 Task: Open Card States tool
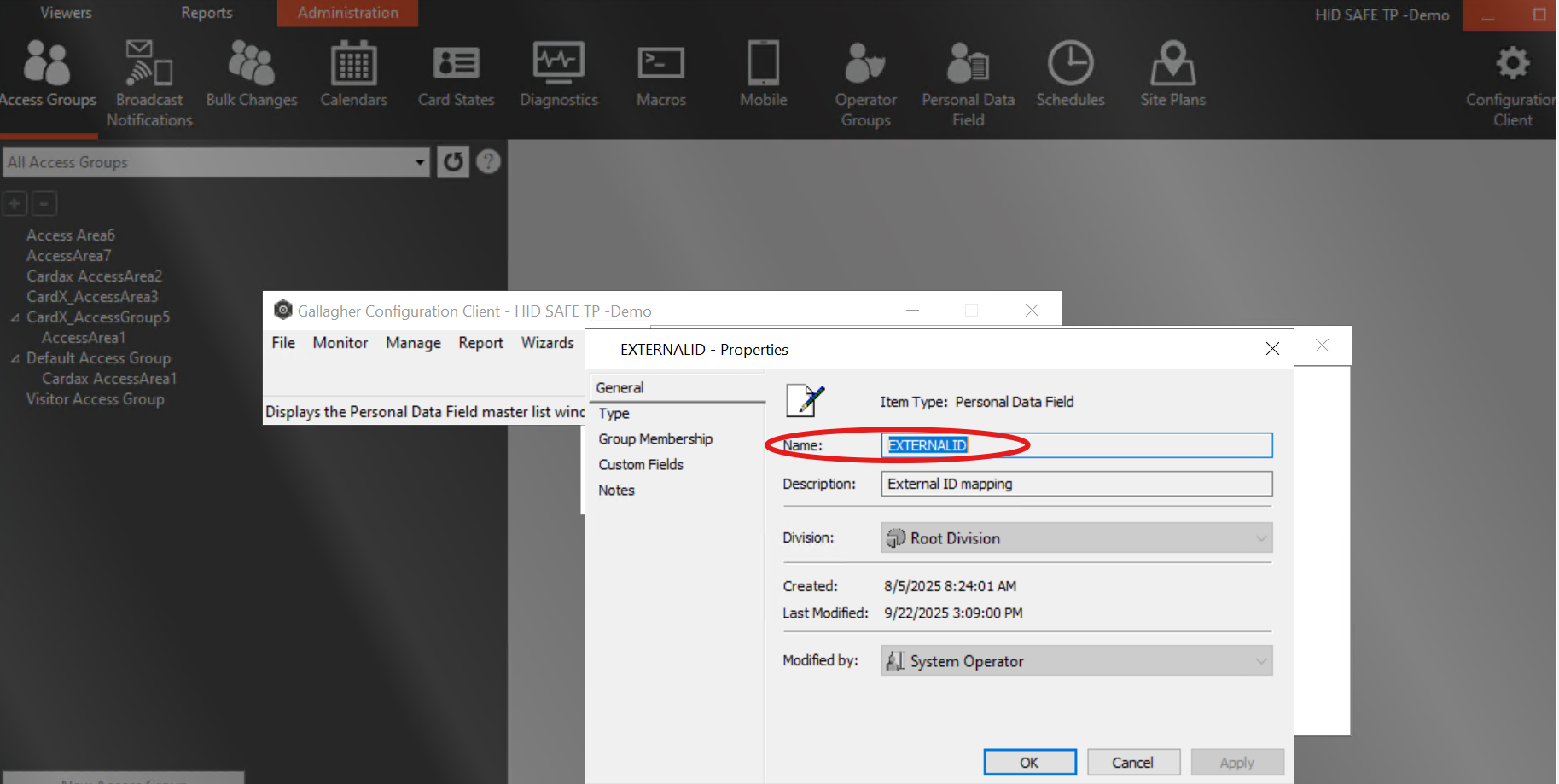click(x=457, y=75)
